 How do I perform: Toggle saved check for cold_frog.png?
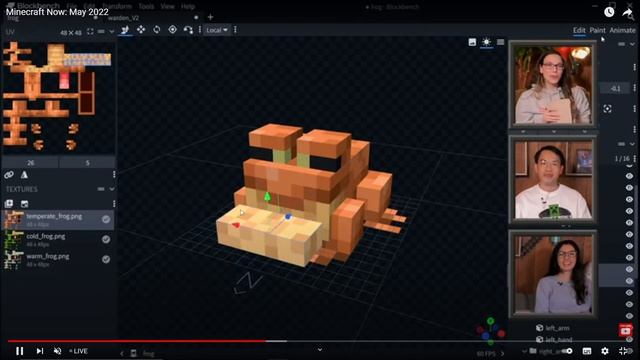(x=106, y=239)
